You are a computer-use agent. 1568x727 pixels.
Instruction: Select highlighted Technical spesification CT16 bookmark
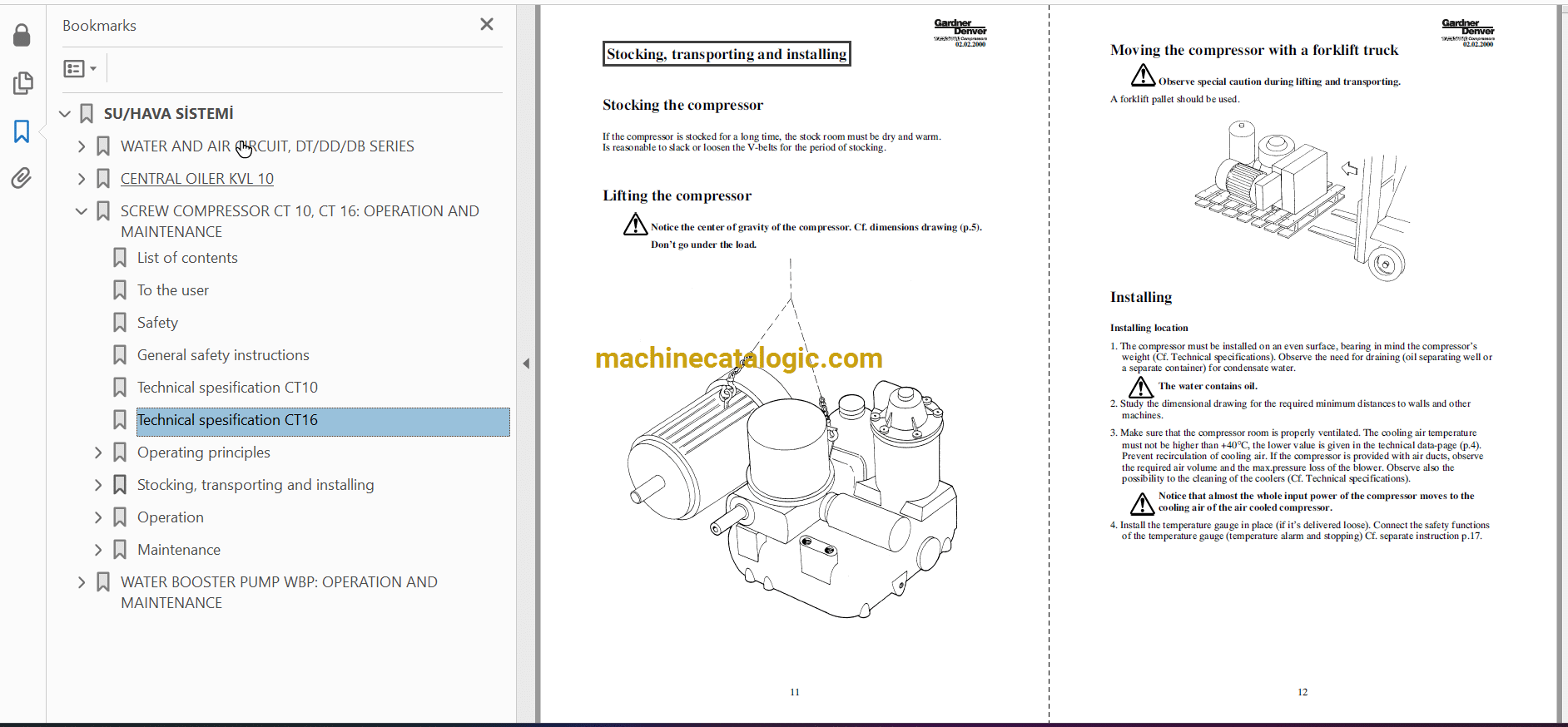323,422
